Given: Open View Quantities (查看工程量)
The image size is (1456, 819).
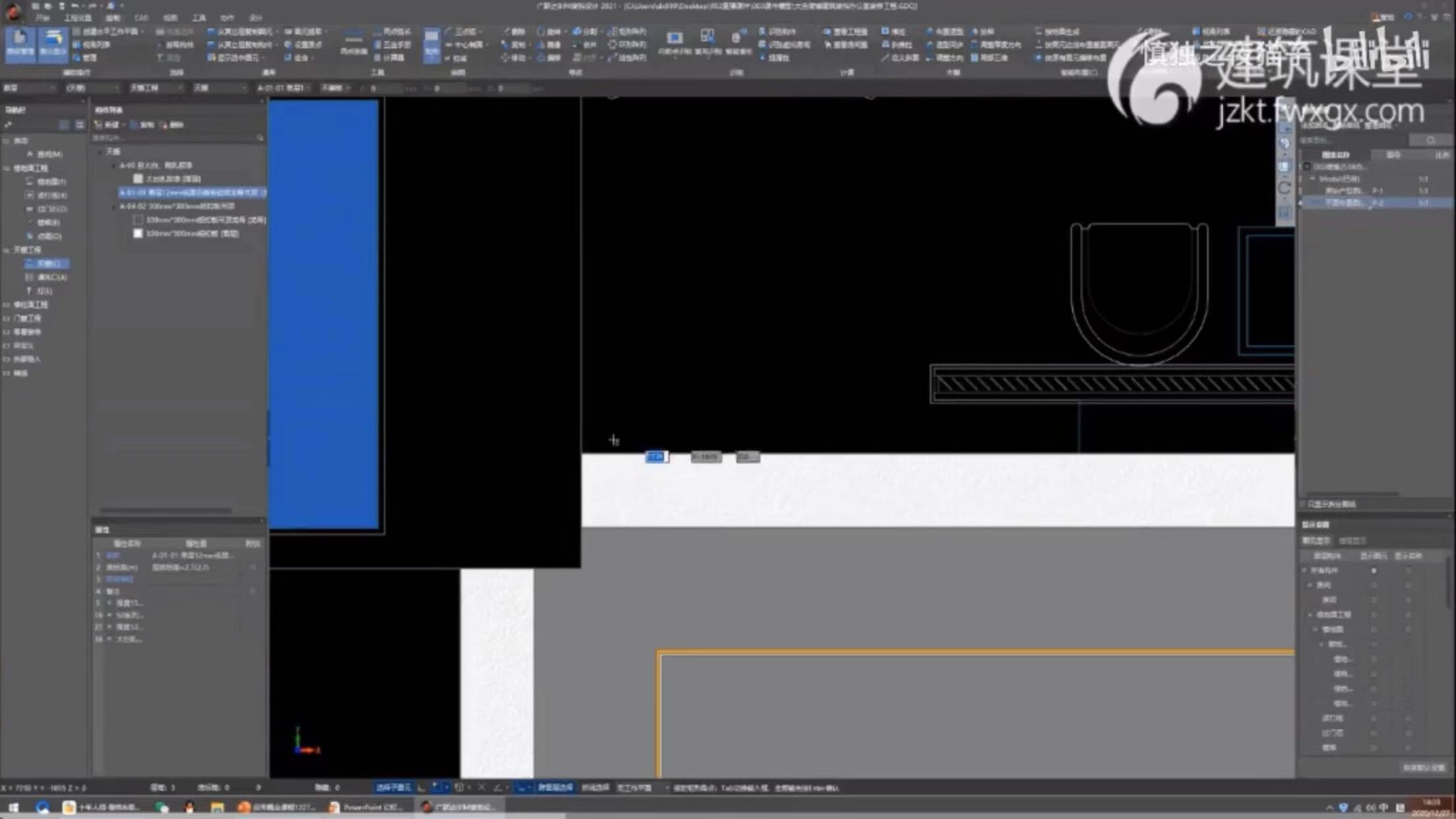Looking at the screenshot, I should point(845,31).
